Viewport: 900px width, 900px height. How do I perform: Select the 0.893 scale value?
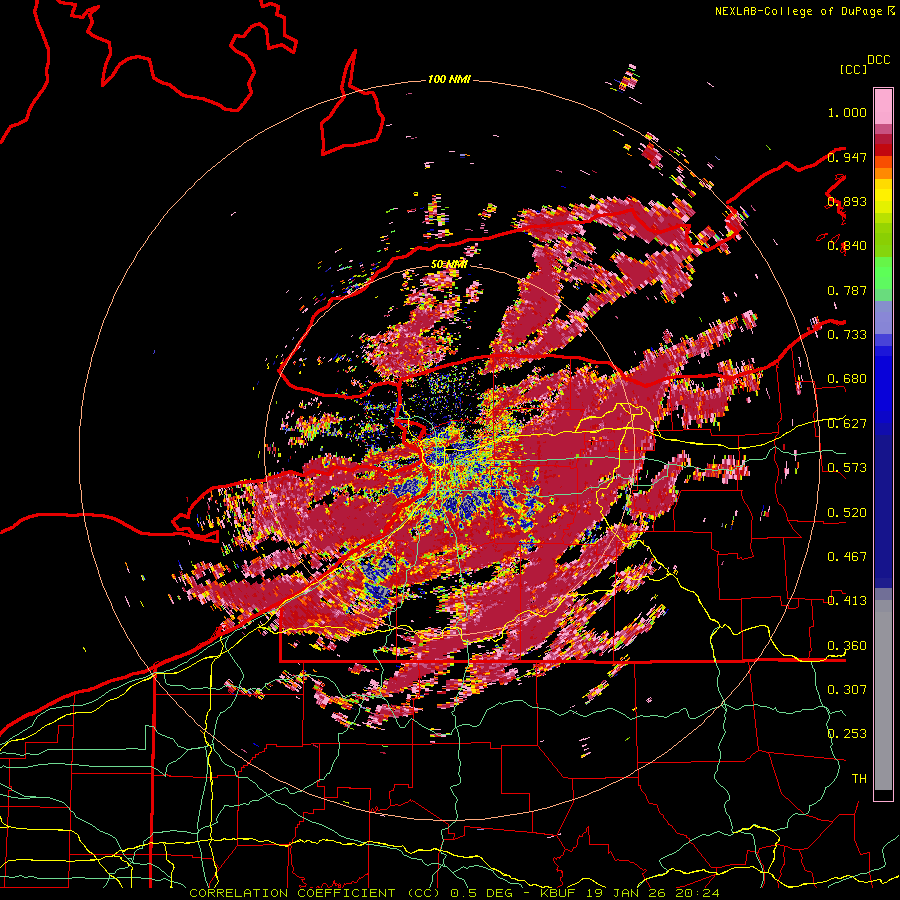pyautogui.click(x=847, y=201)
